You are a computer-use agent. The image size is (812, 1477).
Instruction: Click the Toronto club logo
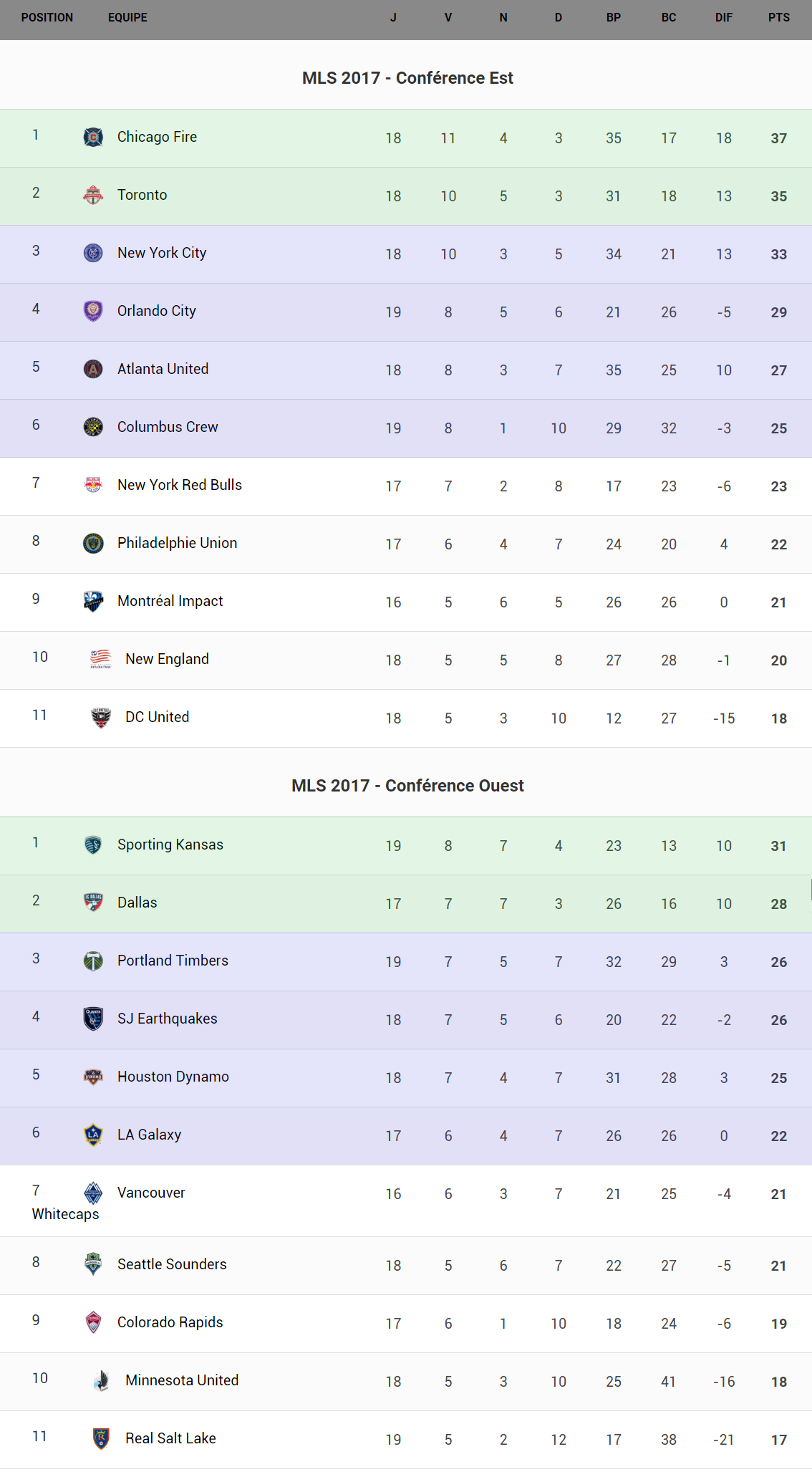[93, 195]
